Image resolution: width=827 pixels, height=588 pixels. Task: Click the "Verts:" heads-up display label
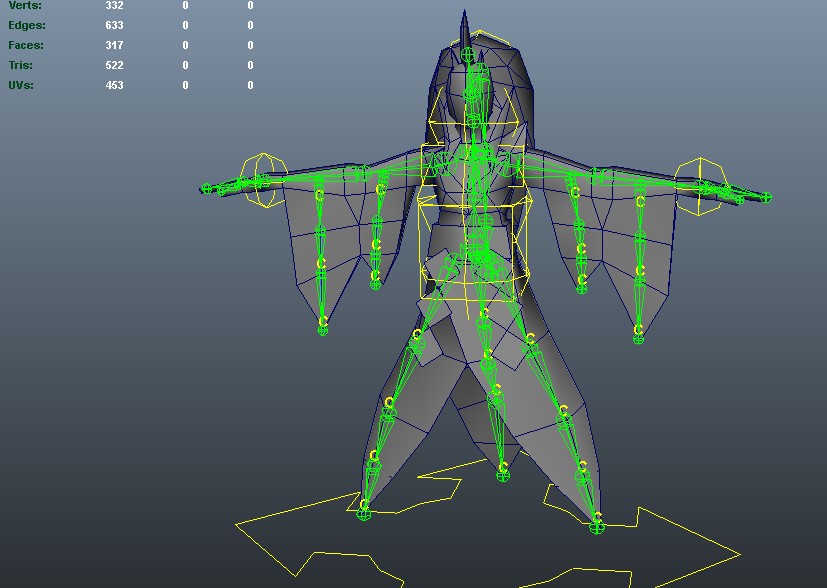(25, 5)
